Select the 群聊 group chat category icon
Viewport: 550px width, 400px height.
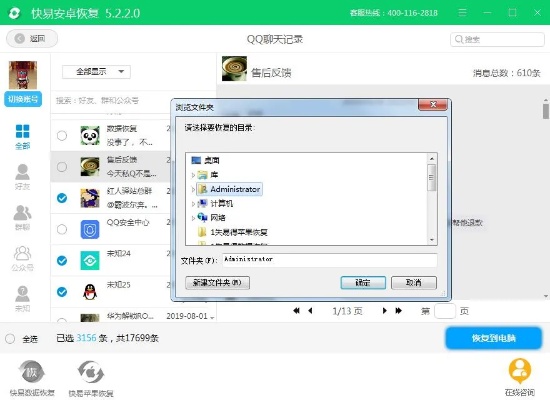(x=22, y=218)
